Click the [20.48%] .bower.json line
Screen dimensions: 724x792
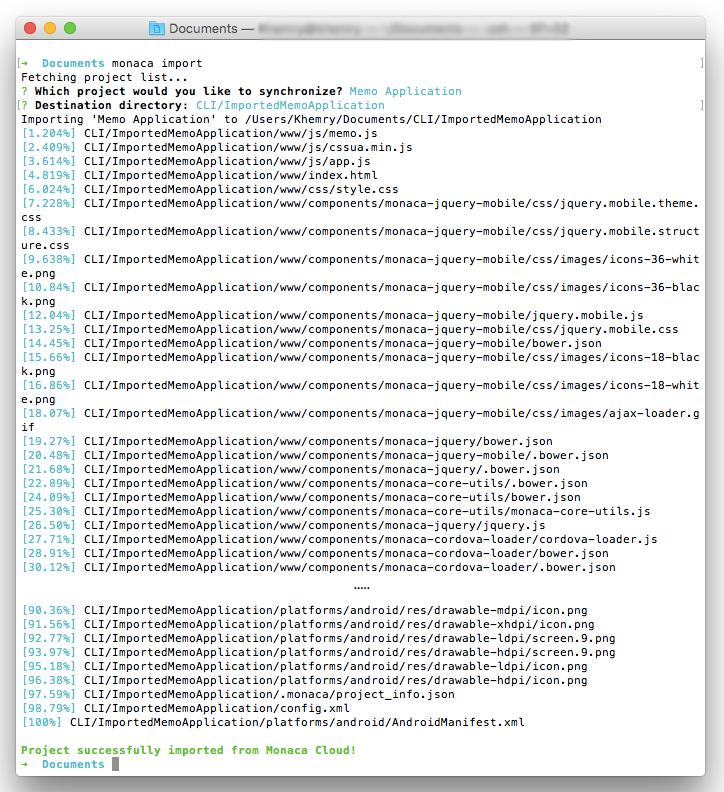315,456
